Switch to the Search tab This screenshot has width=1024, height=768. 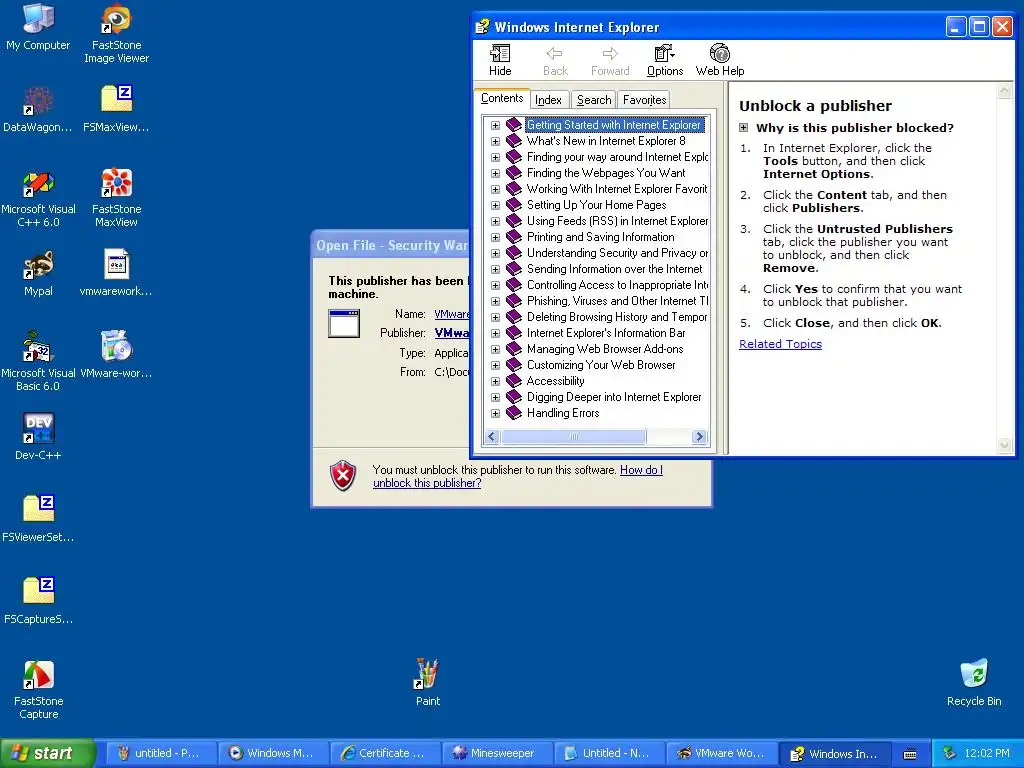coord(594,100)
